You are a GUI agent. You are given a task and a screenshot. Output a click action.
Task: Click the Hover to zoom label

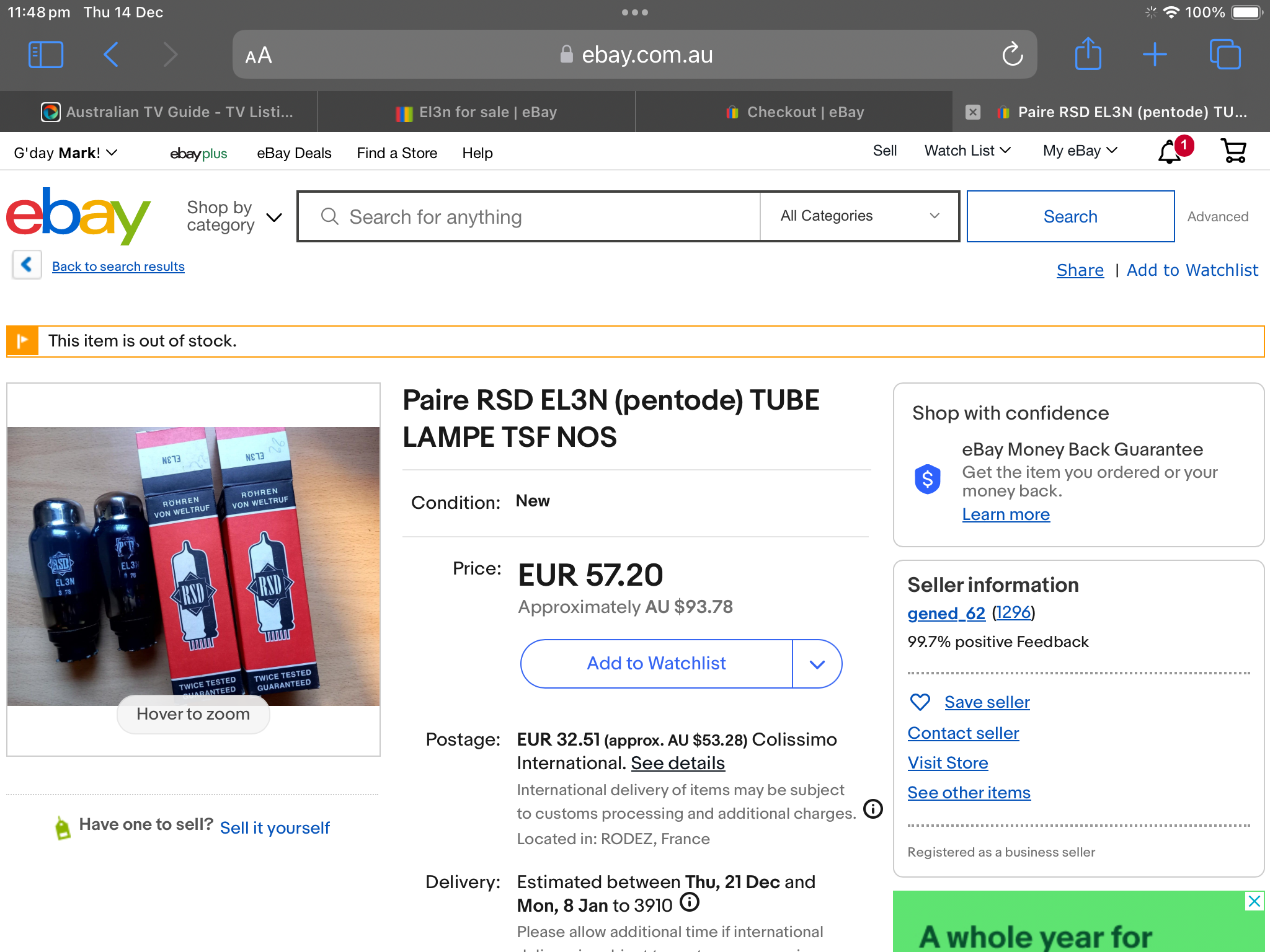coord(193,714)
